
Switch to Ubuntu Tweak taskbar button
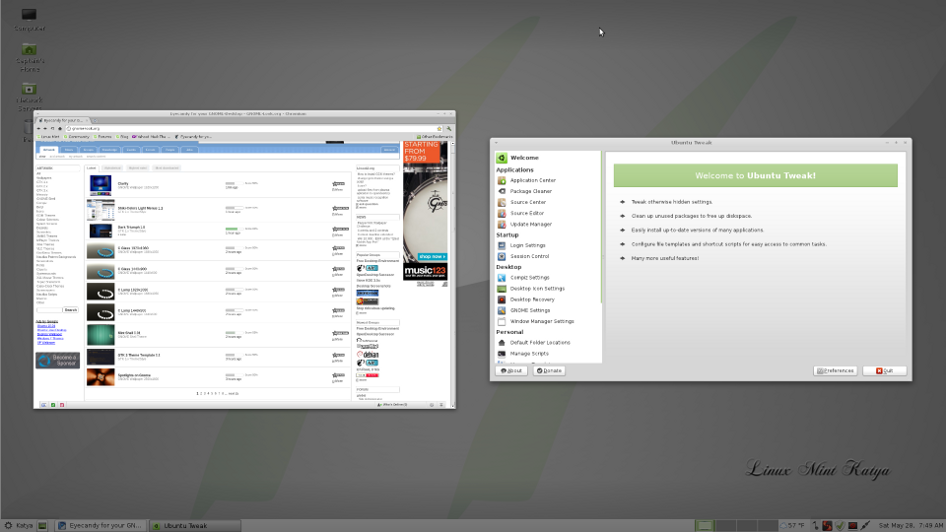point(194,525)
